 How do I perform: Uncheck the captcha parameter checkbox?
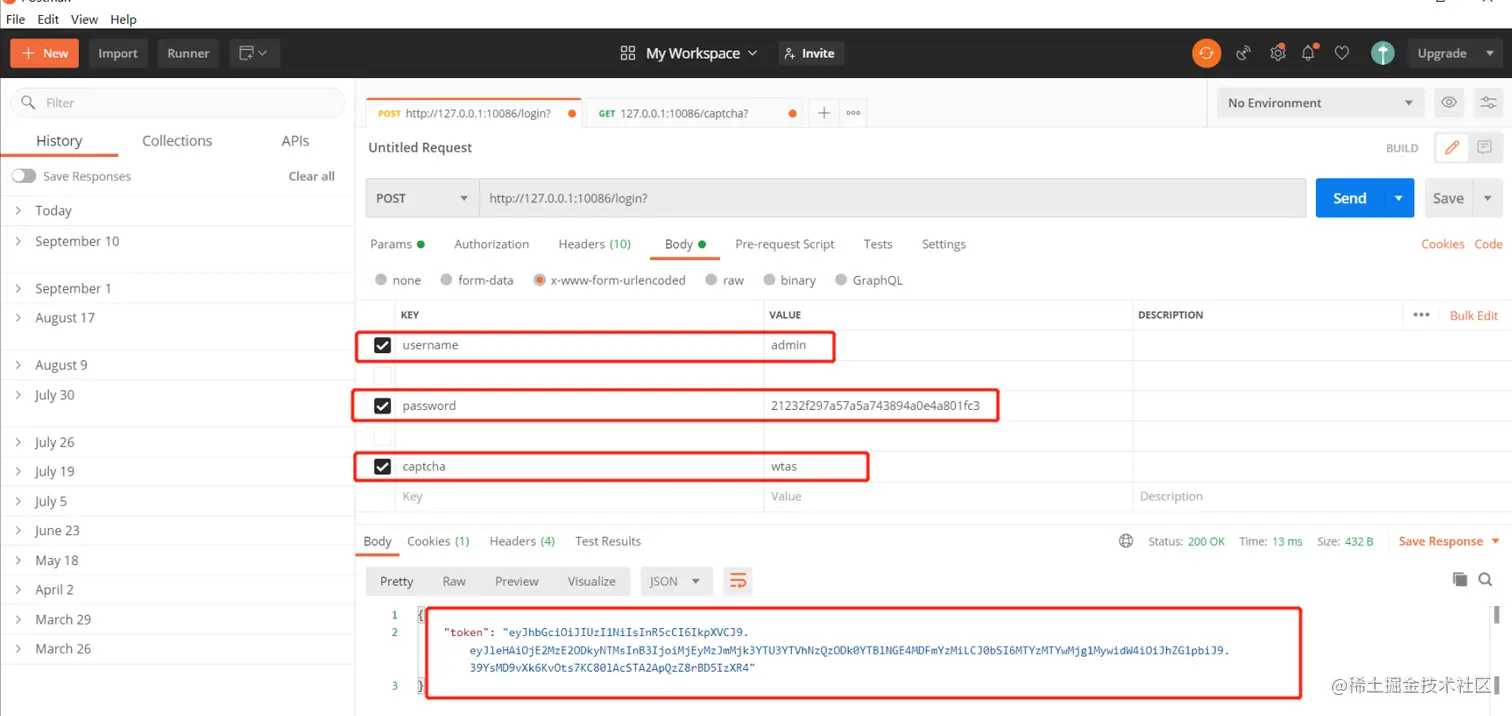382,466
